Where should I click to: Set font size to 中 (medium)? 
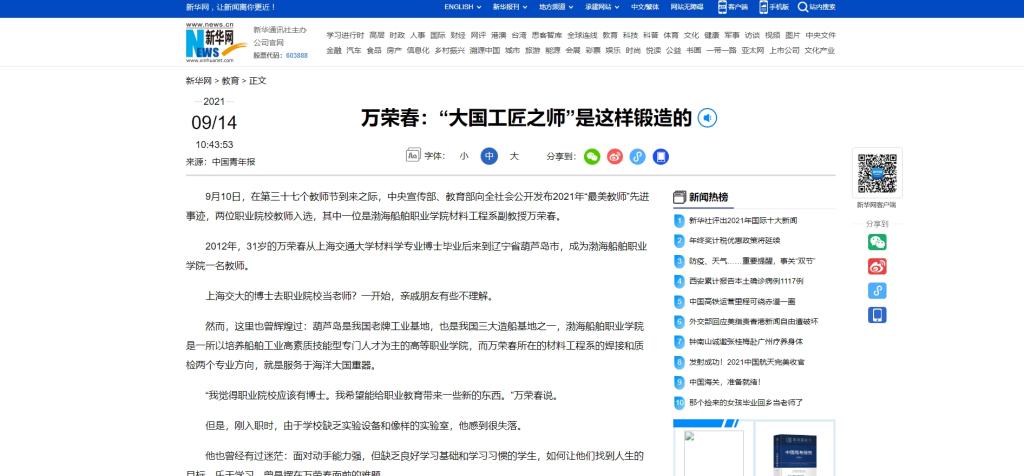click(489, 156)
